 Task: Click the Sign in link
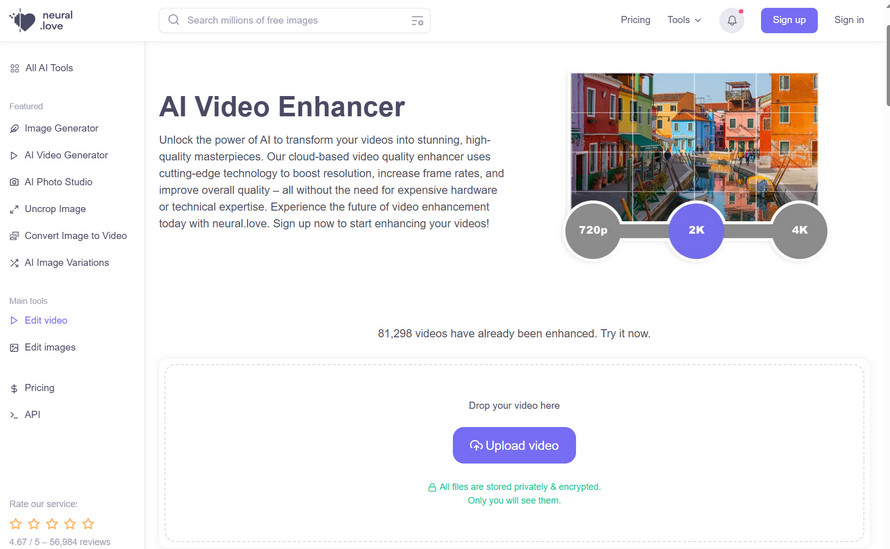(x=849, y=20)
